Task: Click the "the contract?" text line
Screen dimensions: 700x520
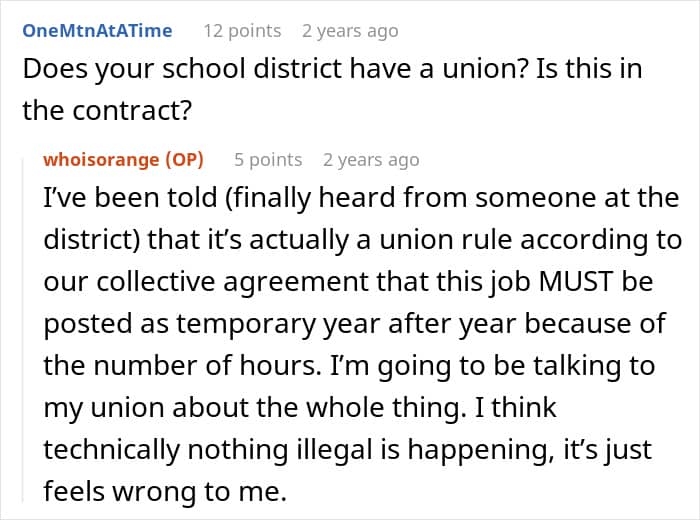Action: pos(107,110)
